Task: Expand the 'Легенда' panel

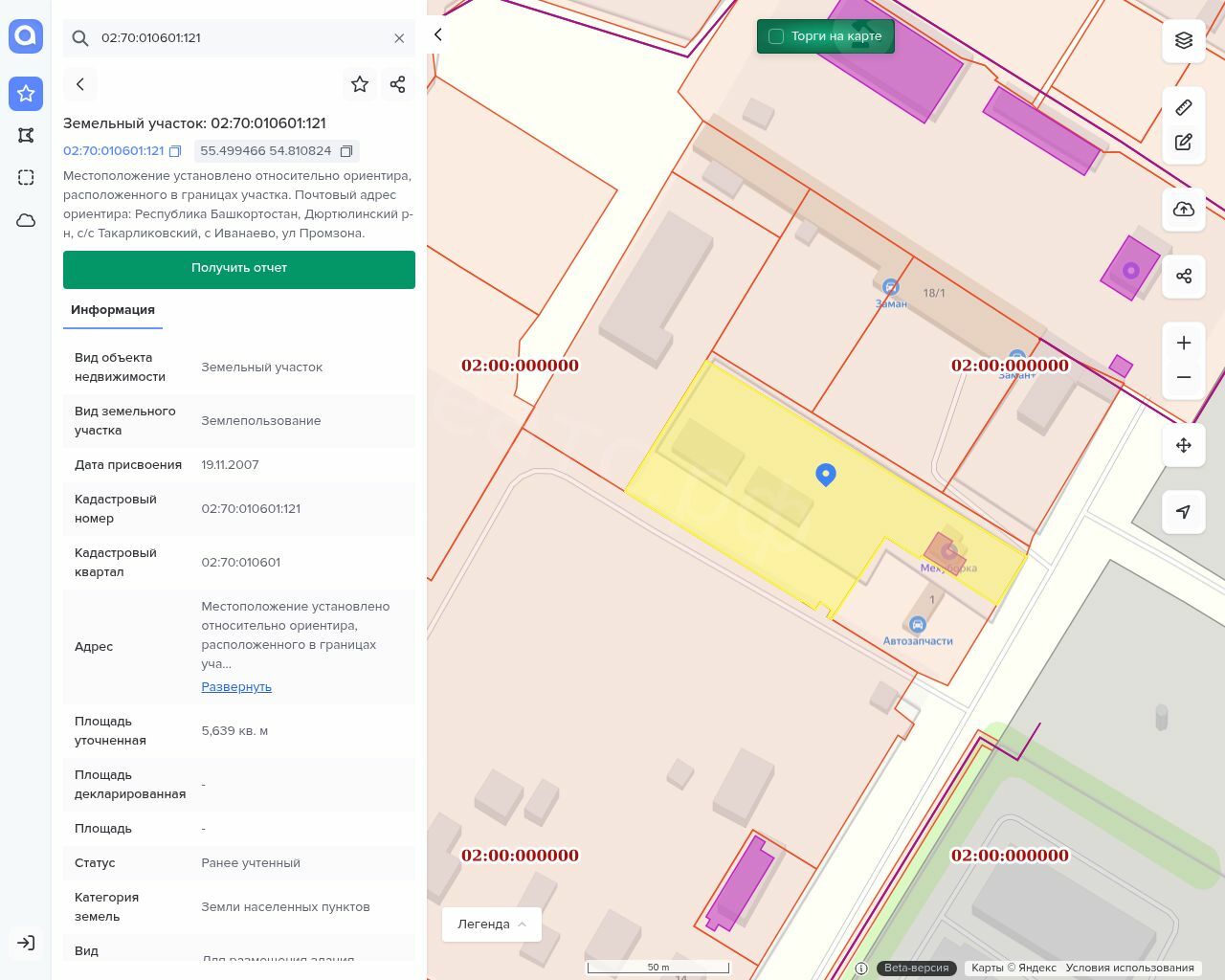Action: 492,924
